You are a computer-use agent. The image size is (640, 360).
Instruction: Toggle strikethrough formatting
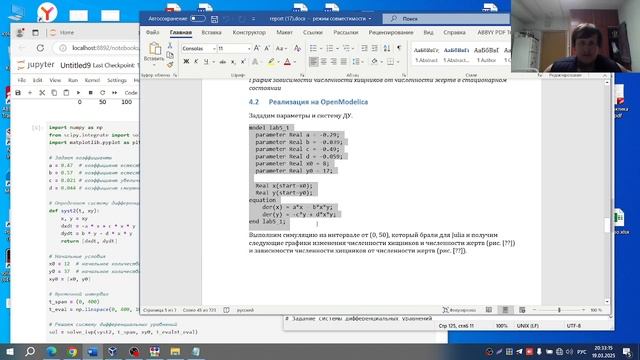coord(222,62)
